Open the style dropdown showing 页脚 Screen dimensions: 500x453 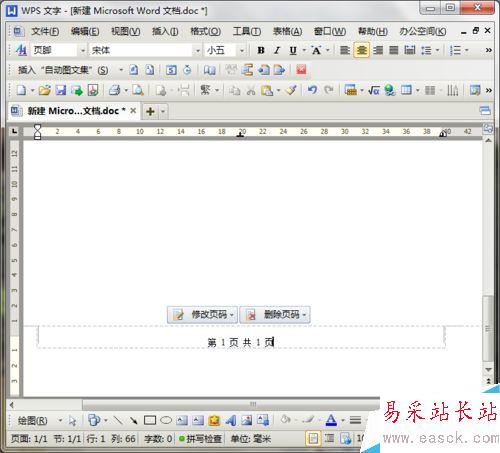point(83,51)
